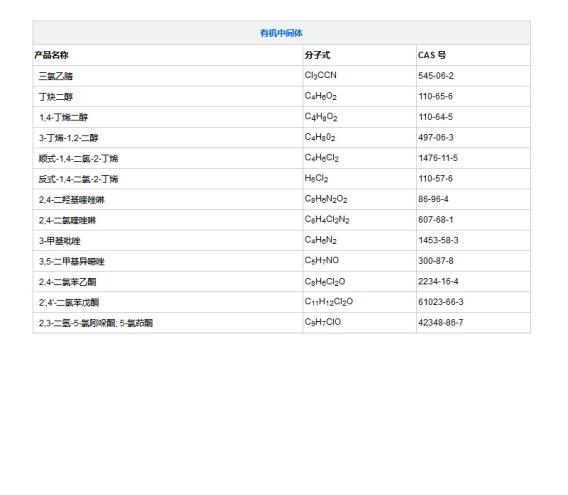Select the 3-丁烯-1,2-二醇 product name
This screenshot has height=495, width=568.
click(68, 138)
